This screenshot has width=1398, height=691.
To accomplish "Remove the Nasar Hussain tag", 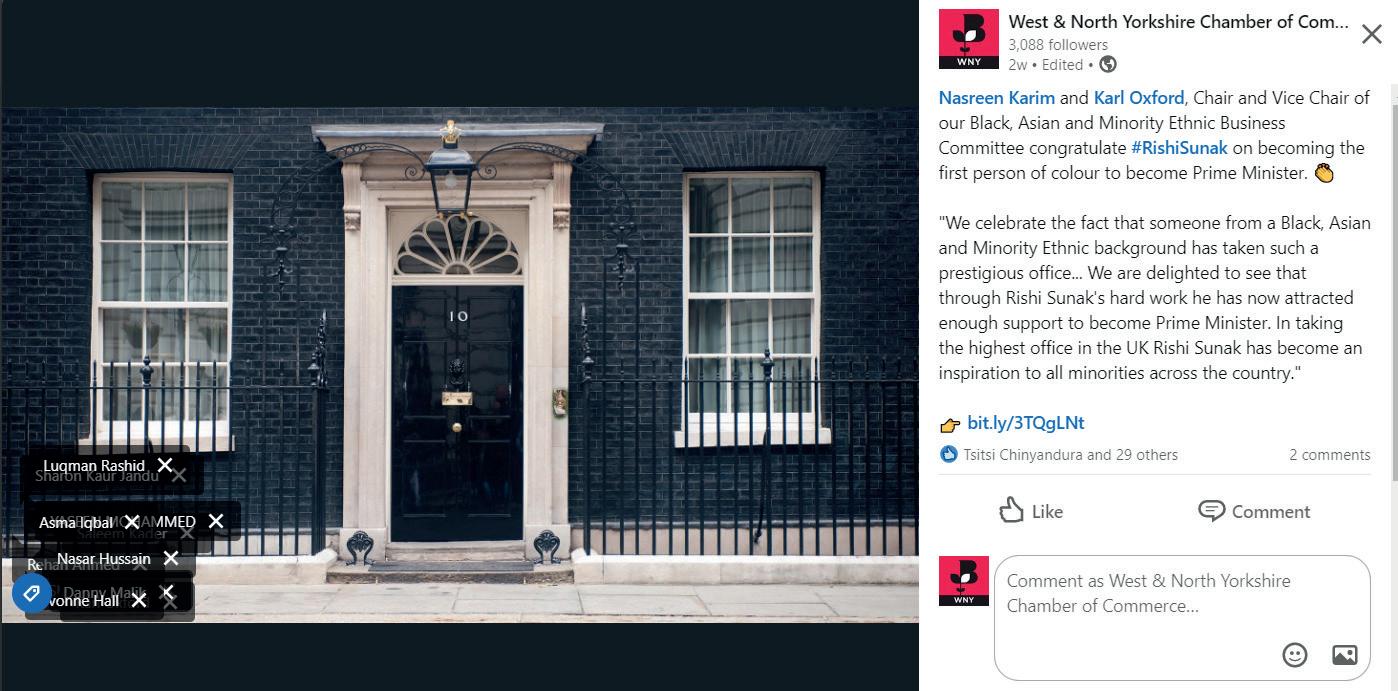I will pyautogui.click(x=171, y=558).
